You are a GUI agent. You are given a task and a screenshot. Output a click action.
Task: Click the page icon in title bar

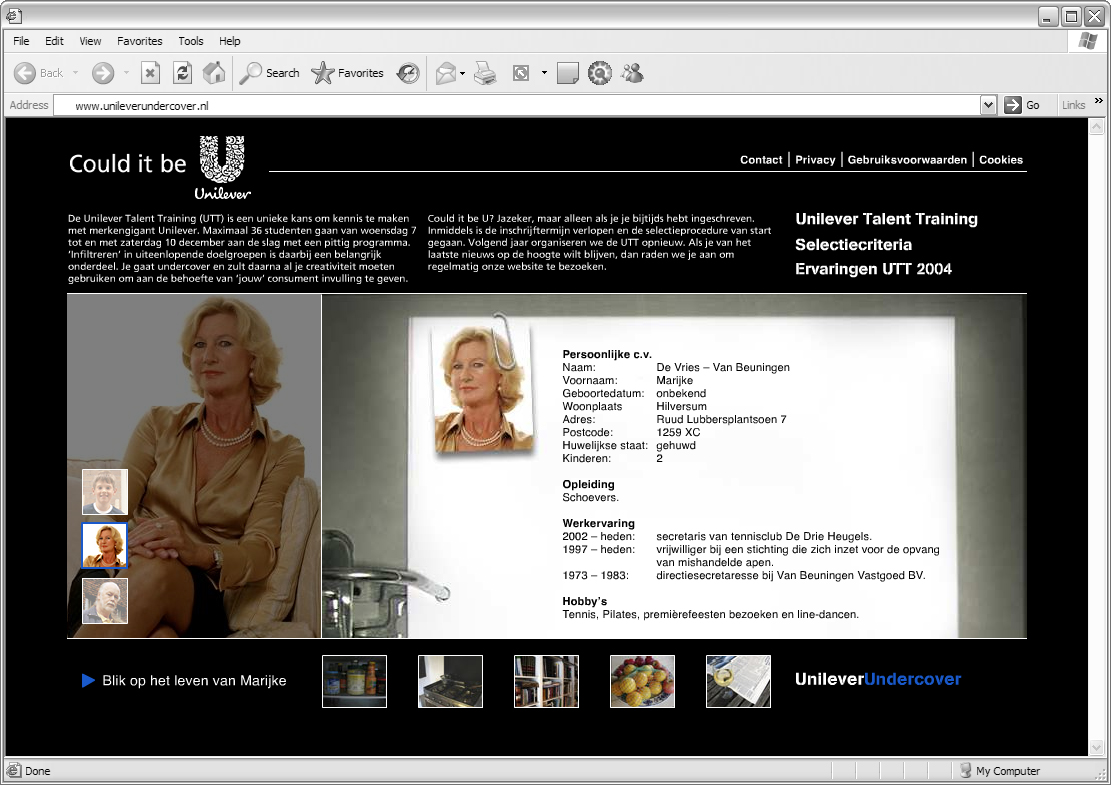tap(13, 15)
